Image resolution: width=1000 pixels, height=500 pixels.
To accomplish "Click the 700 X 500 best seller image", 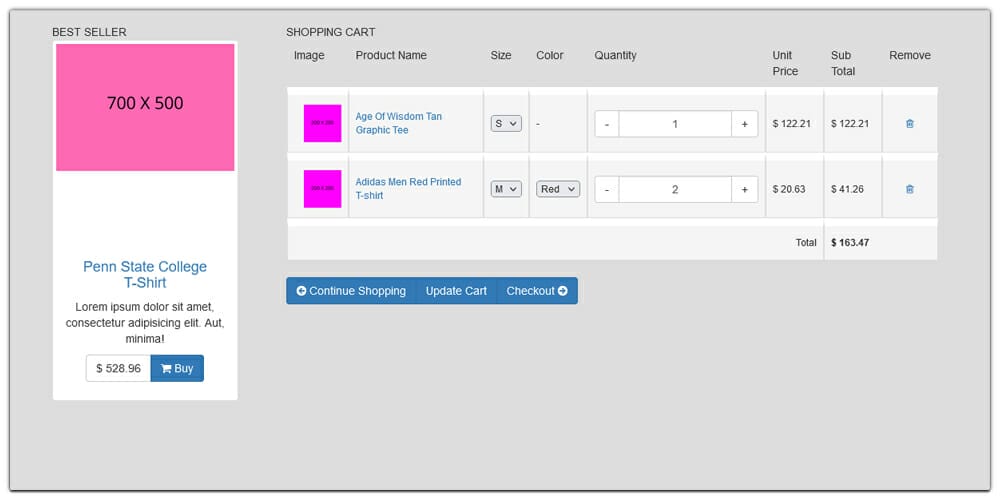I will [x=145, y=107].
